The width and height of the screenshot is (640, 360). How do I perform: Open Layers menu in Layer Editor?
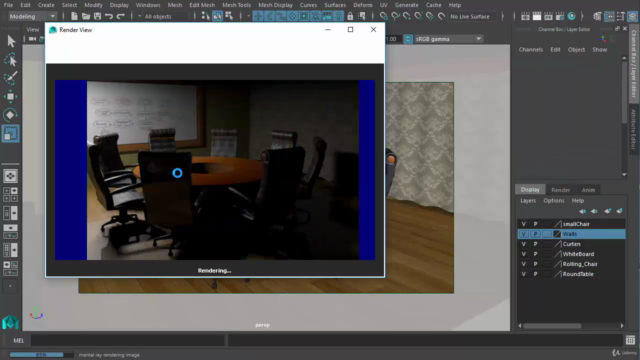pos(528,201)
